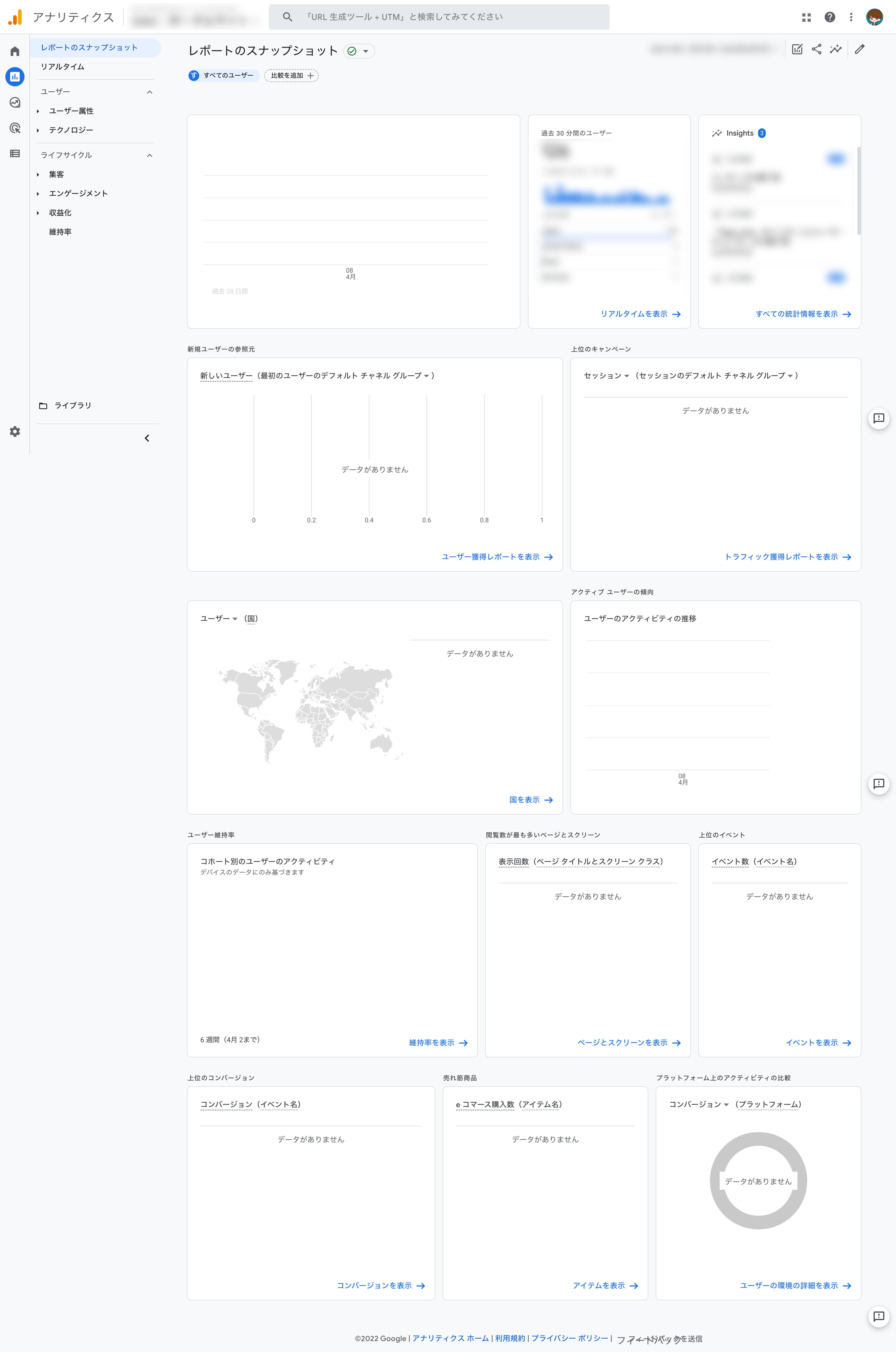Click the Library folder icon
Image resolution: width=896 pixels, height=1352 pixels.
(x=43, y=406)
